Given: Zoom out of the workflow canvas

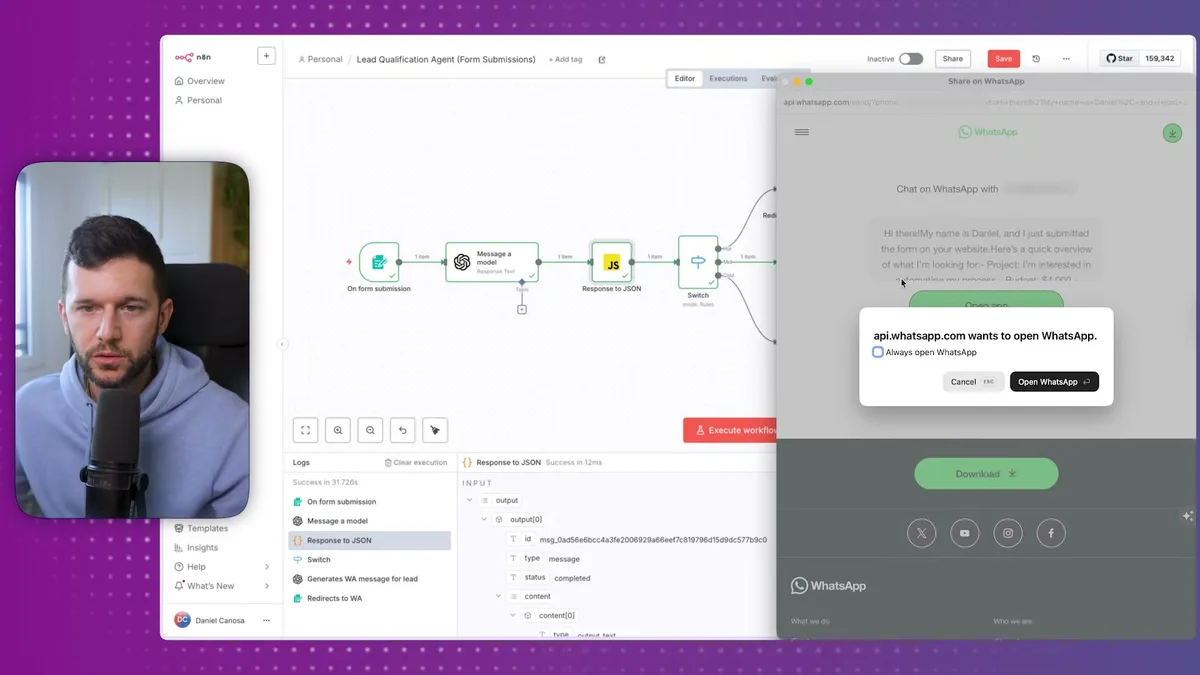Looking at the screenshot, I should [x=370, y=429].
